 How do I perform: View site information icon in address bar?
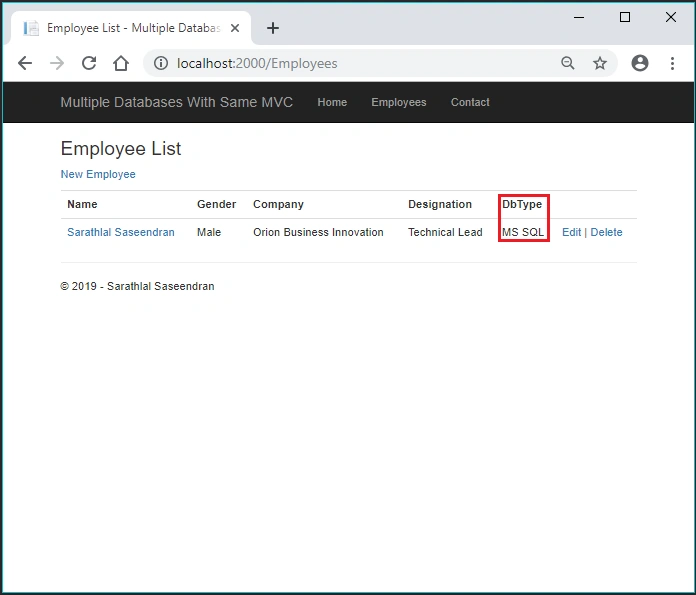pos(161,63)
